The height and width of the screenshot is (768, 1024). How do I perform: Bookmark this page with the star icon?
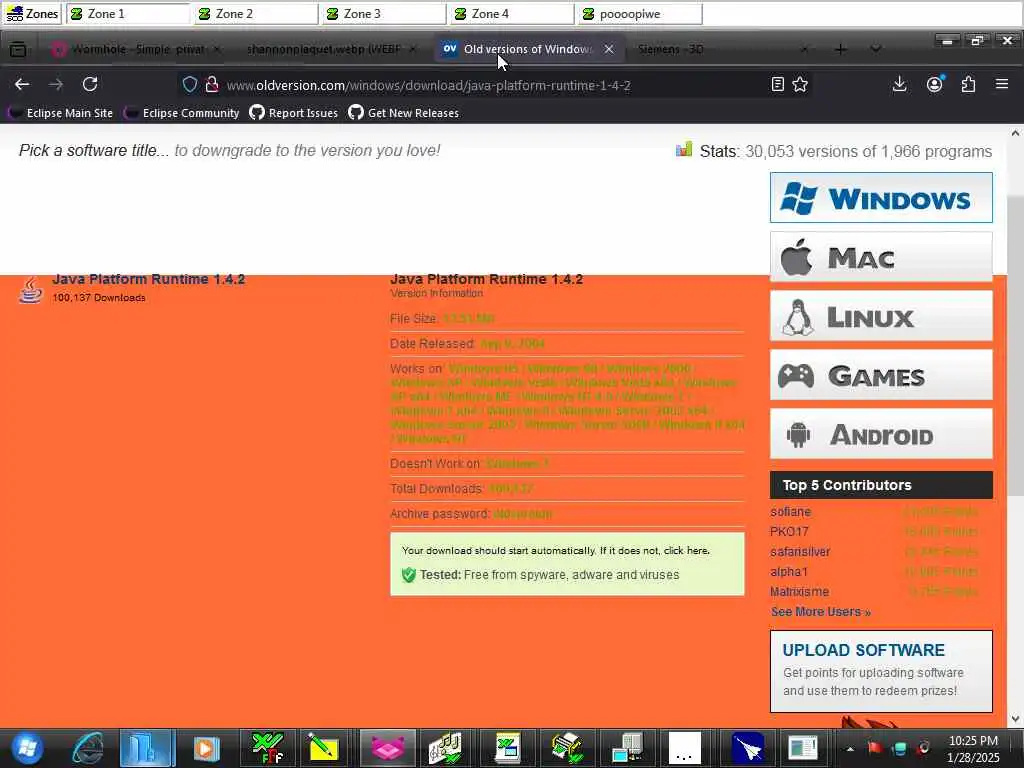click(800, 84)
